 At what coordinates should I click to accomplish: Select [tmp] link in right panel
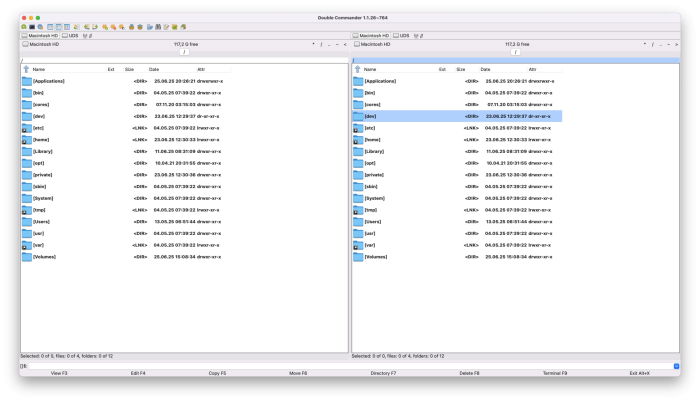pos(457,210)
